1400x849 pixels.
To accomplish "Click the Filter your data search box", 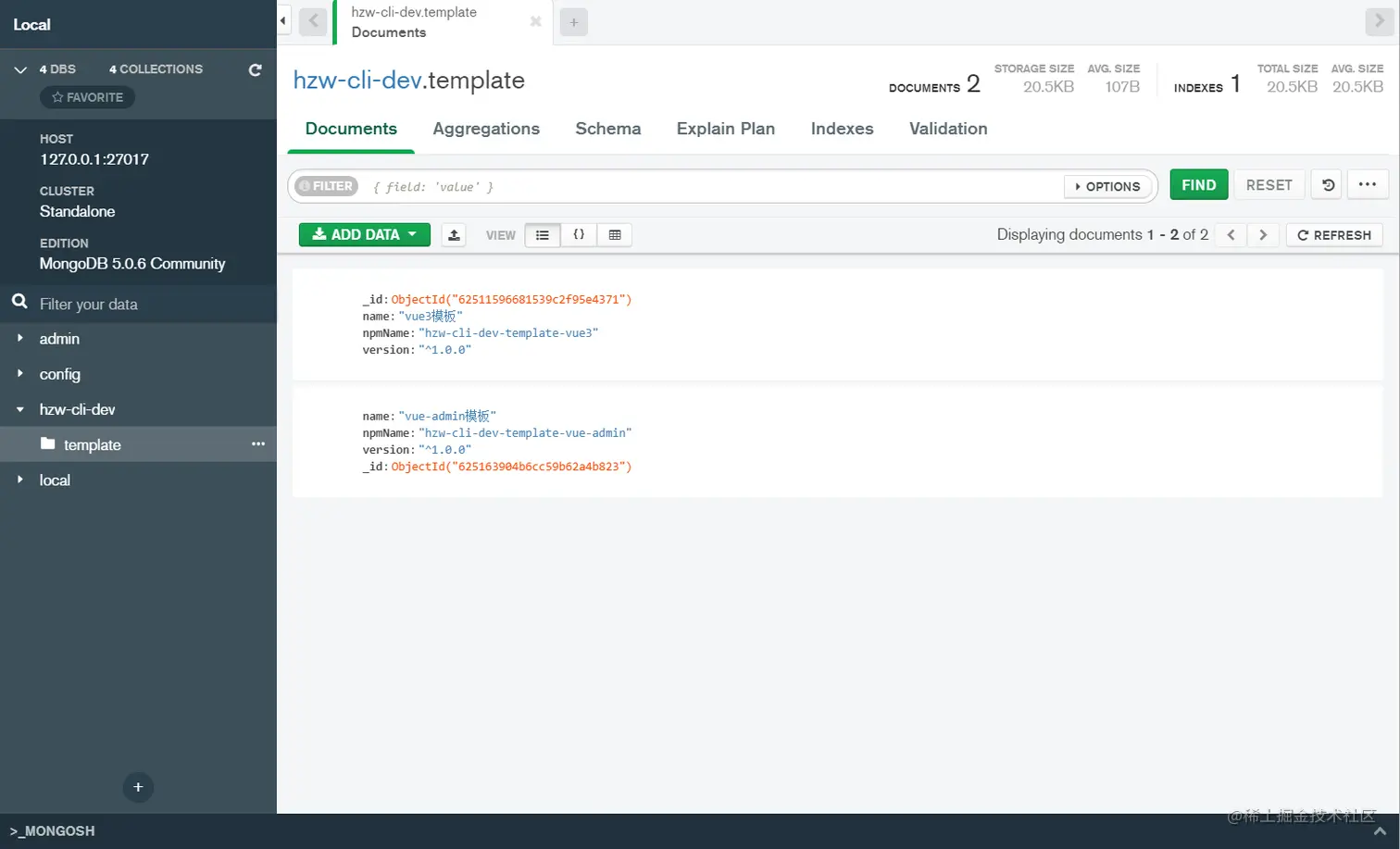I will [139, 304].
